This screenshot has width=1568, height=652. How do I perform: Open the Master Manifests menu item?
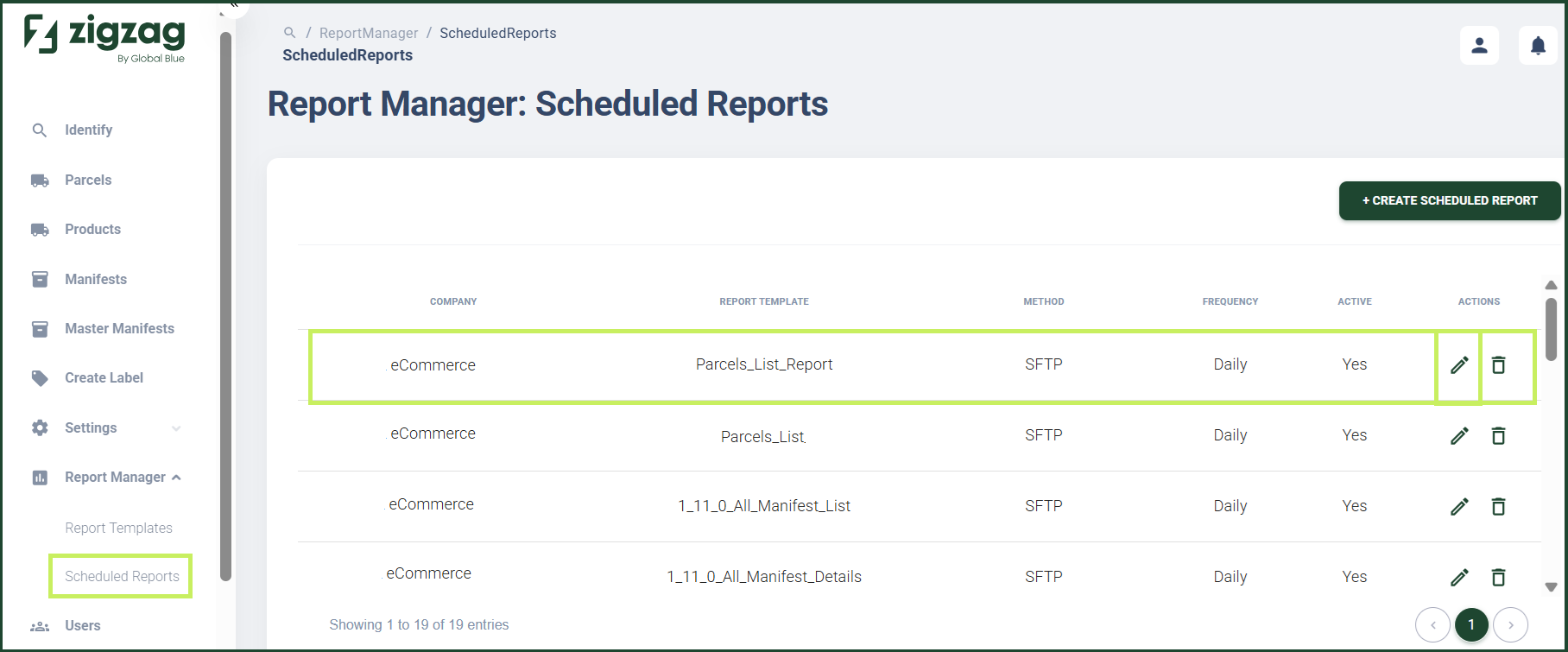[119, 329]
